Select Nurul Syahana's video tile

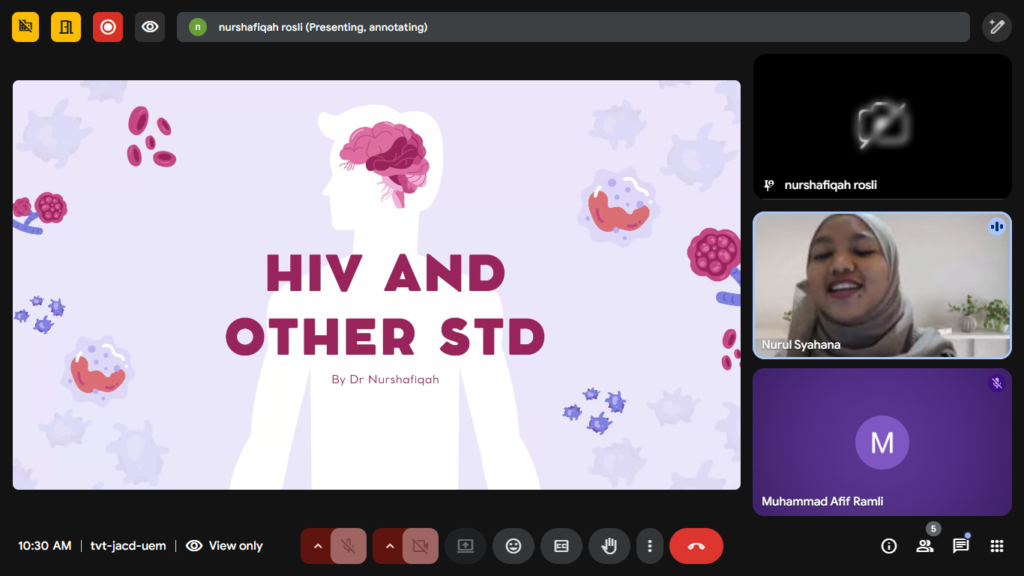click(881, 285)
